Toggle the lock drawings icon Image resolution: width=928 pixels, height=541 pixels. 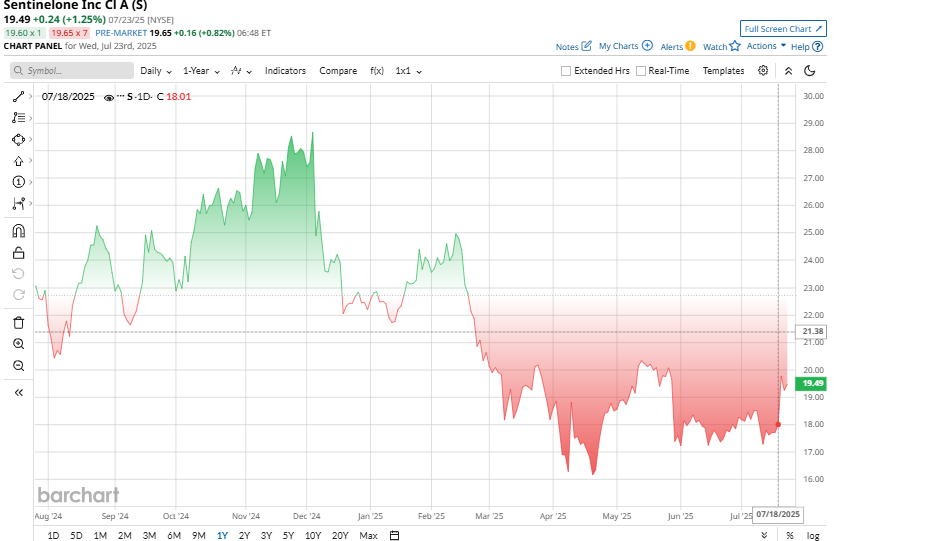(x=18, y=253)
